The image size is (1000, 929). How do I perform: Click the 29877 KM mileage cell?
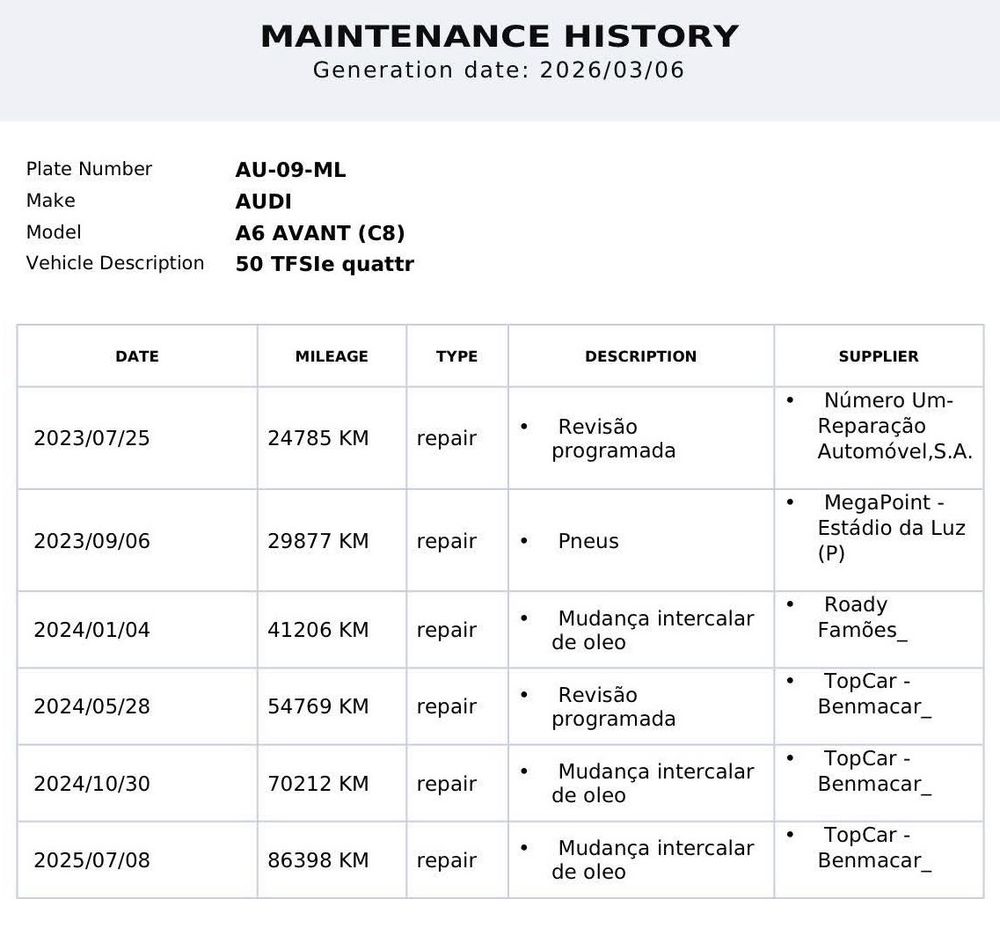tap(318, 541)
